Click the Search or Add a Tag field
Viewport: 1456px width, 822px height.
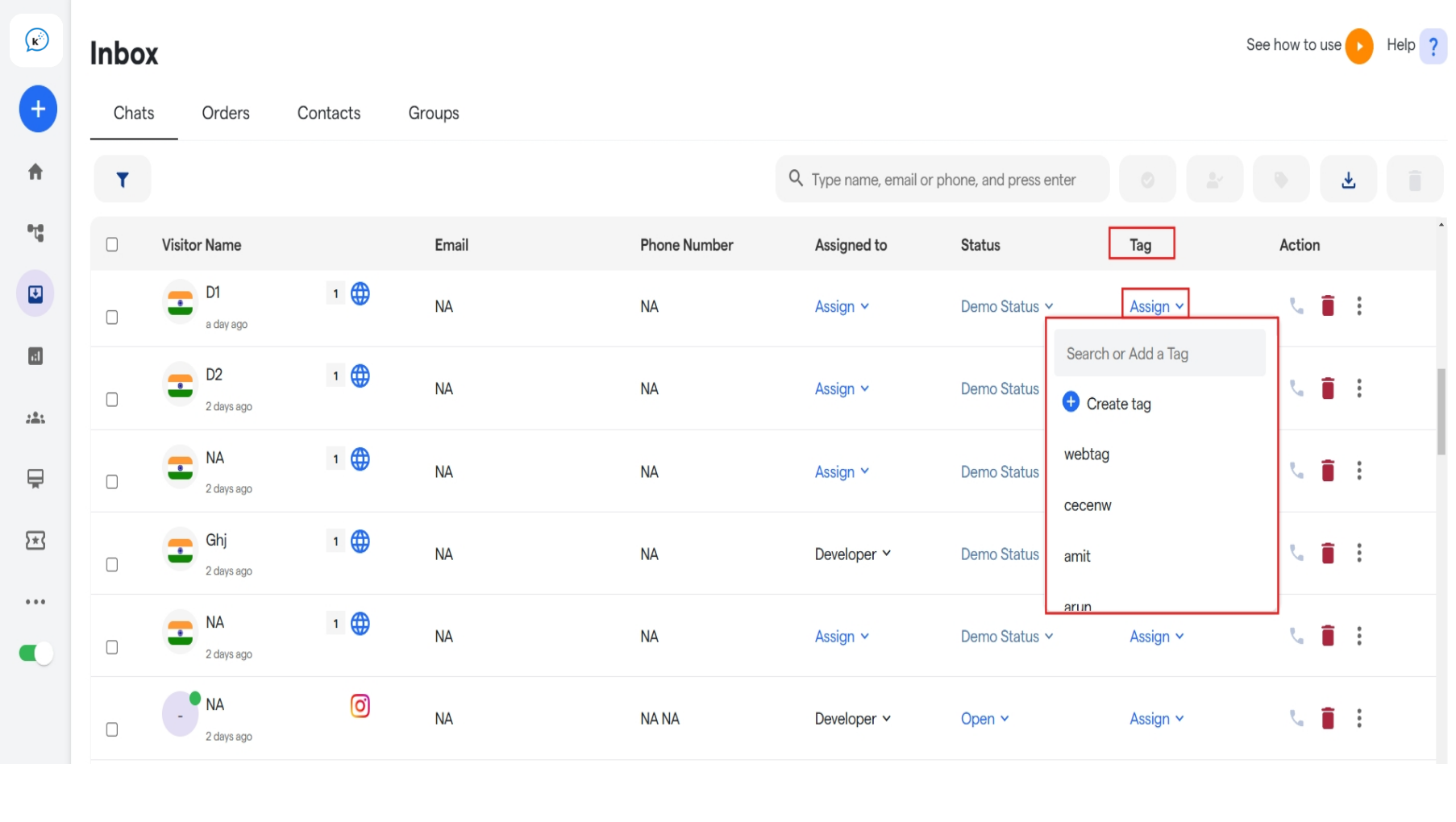click(x=1159, y=353)
